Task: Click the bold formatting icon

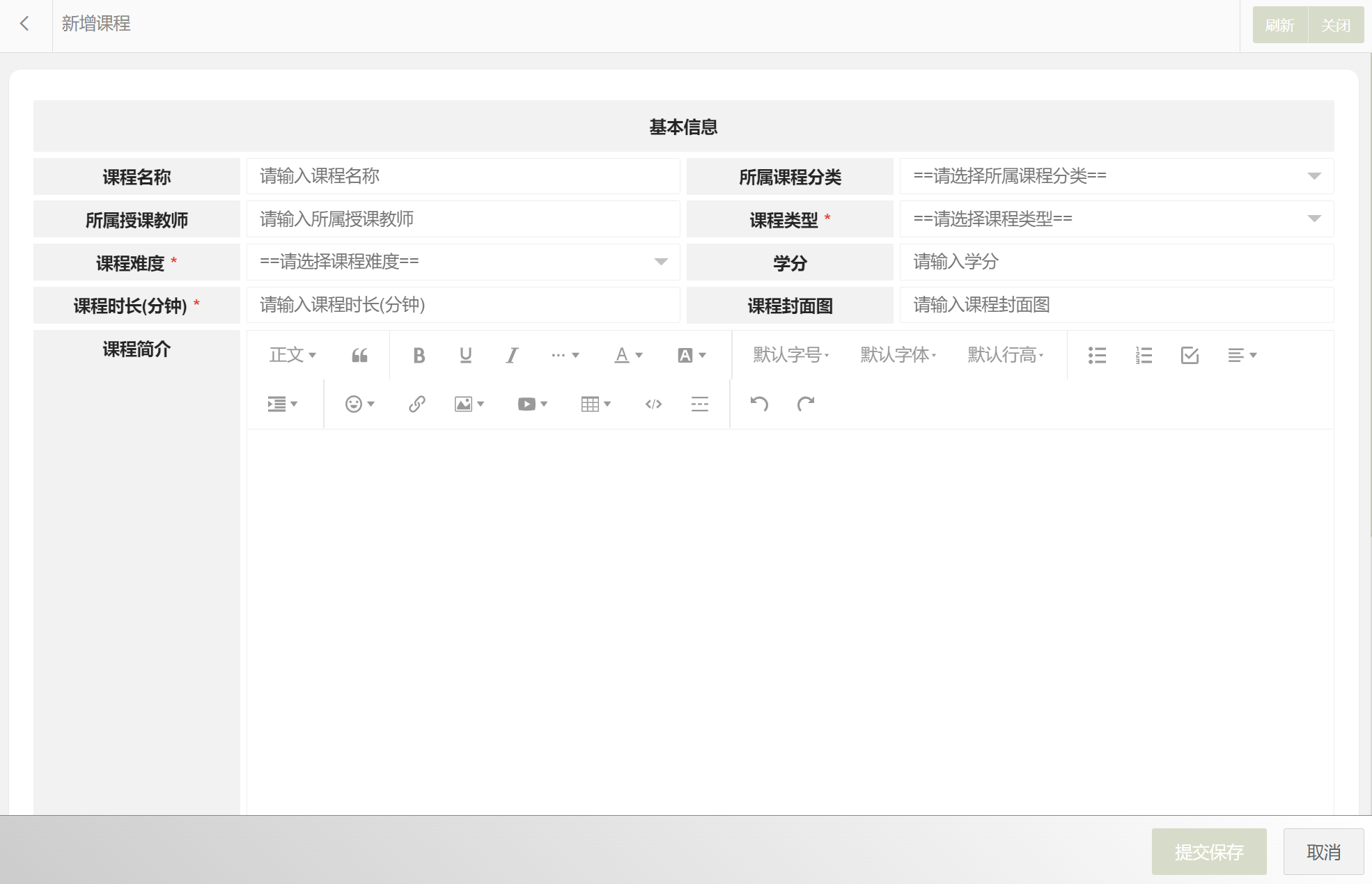Action: pos(419,356)
